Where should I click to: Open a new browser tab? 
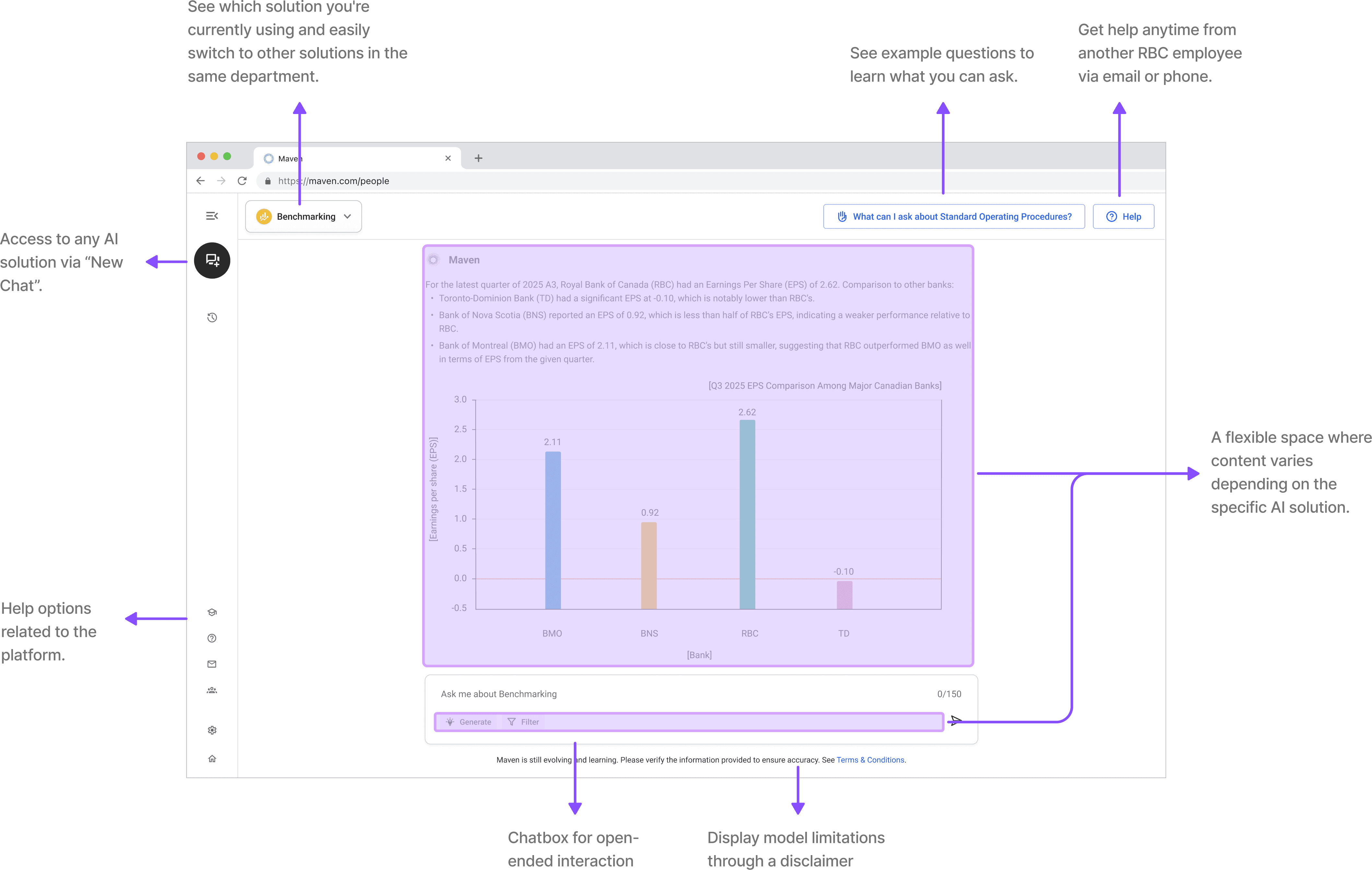click(x=479, y=158)
